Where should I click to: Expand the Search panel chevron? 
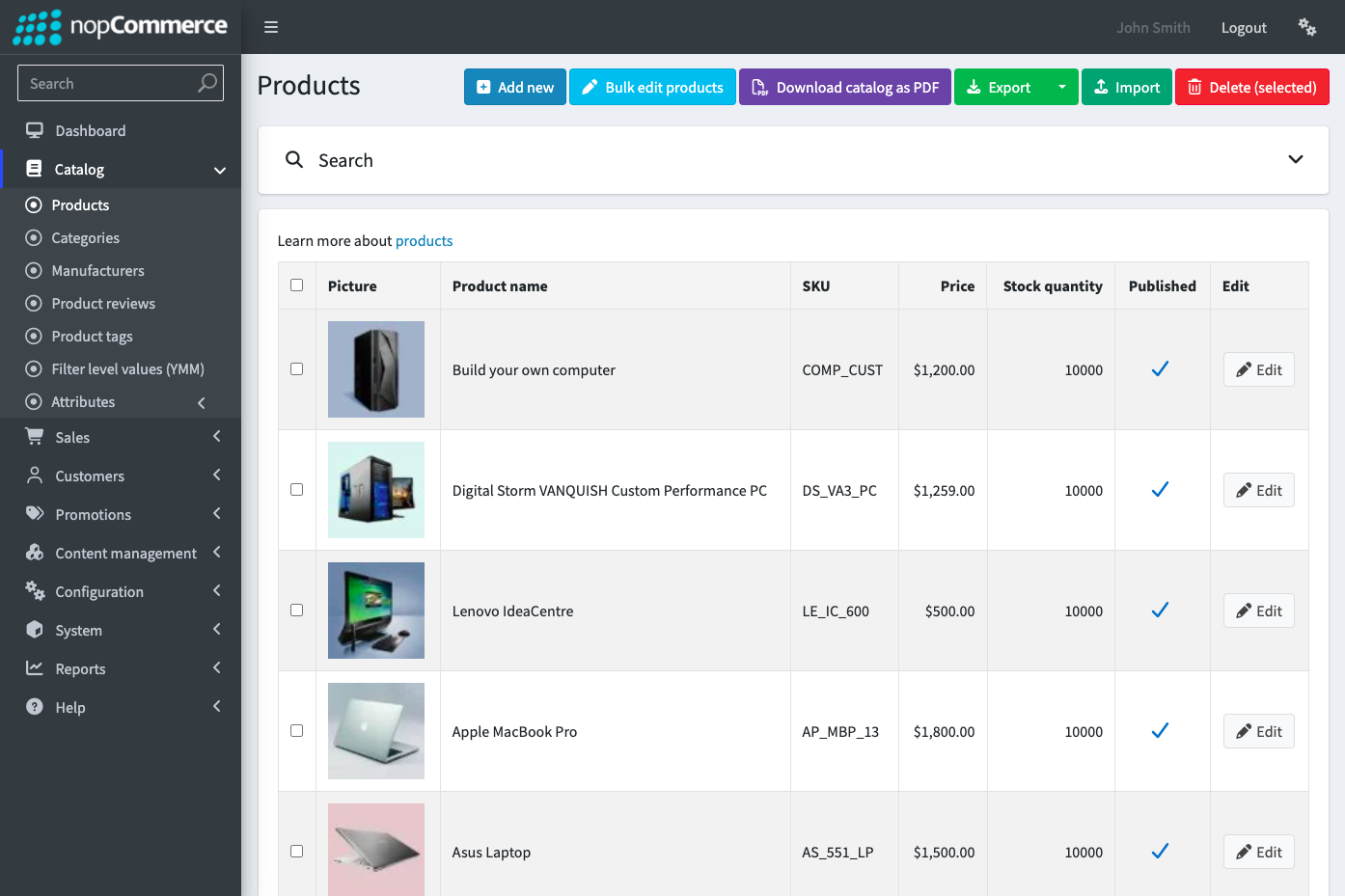pos(1296,160)
